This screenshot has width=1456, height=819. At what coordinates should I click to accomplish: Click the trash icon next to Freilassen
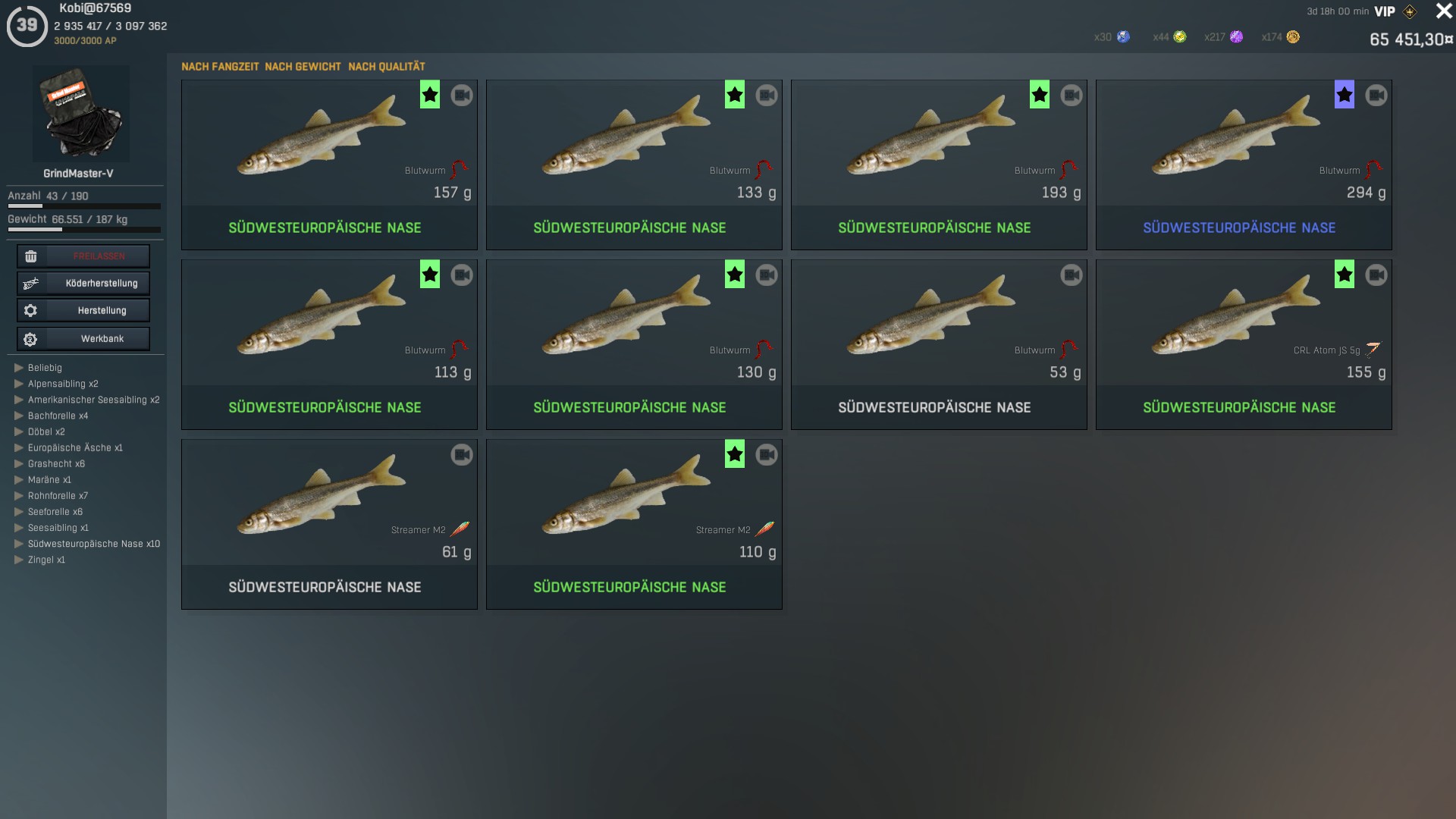pyautogui.click(x=31, y=256)
